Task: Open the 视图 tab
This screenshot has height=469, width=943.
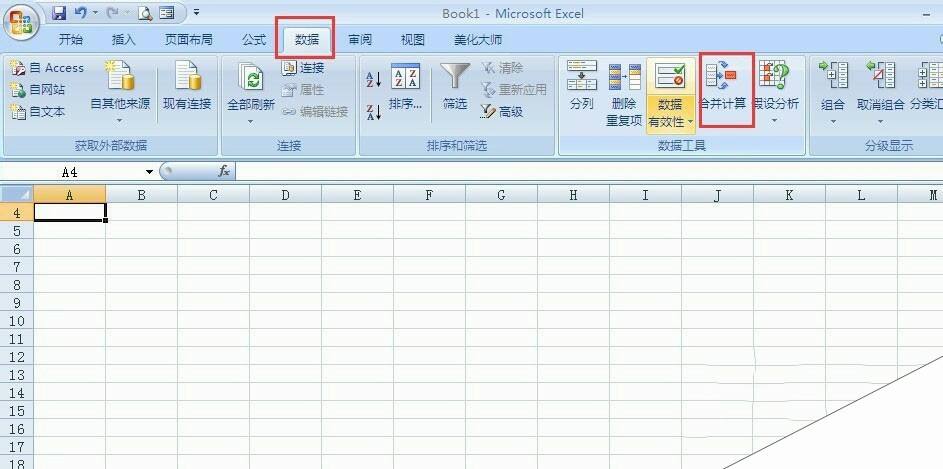Action: (413, 40)
